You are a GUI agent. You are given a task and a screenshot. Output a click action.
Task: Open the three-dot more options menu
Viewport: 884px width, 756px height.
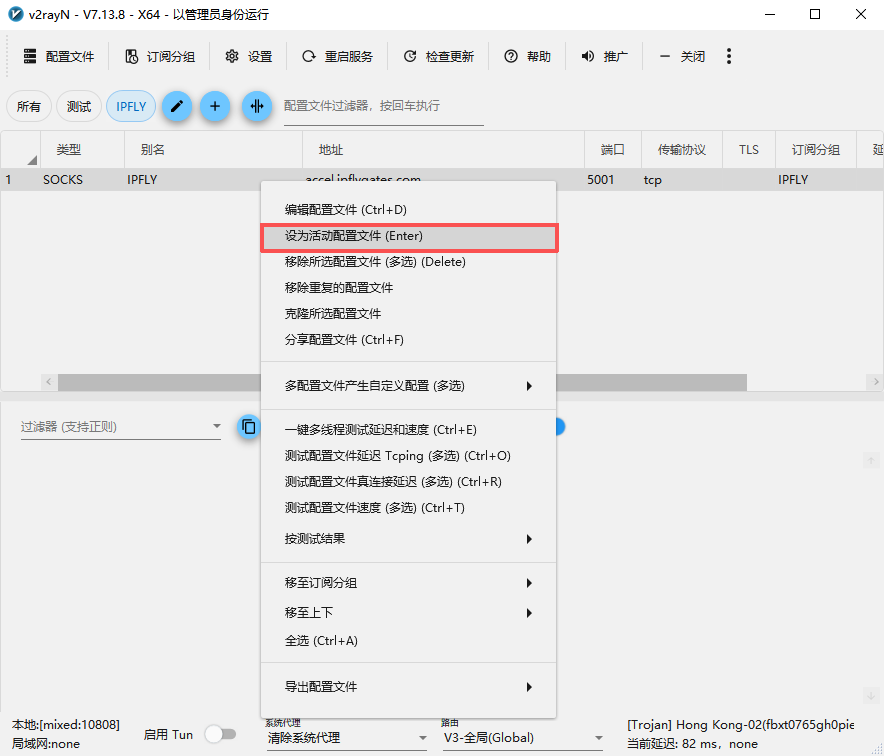pos(729,56)
